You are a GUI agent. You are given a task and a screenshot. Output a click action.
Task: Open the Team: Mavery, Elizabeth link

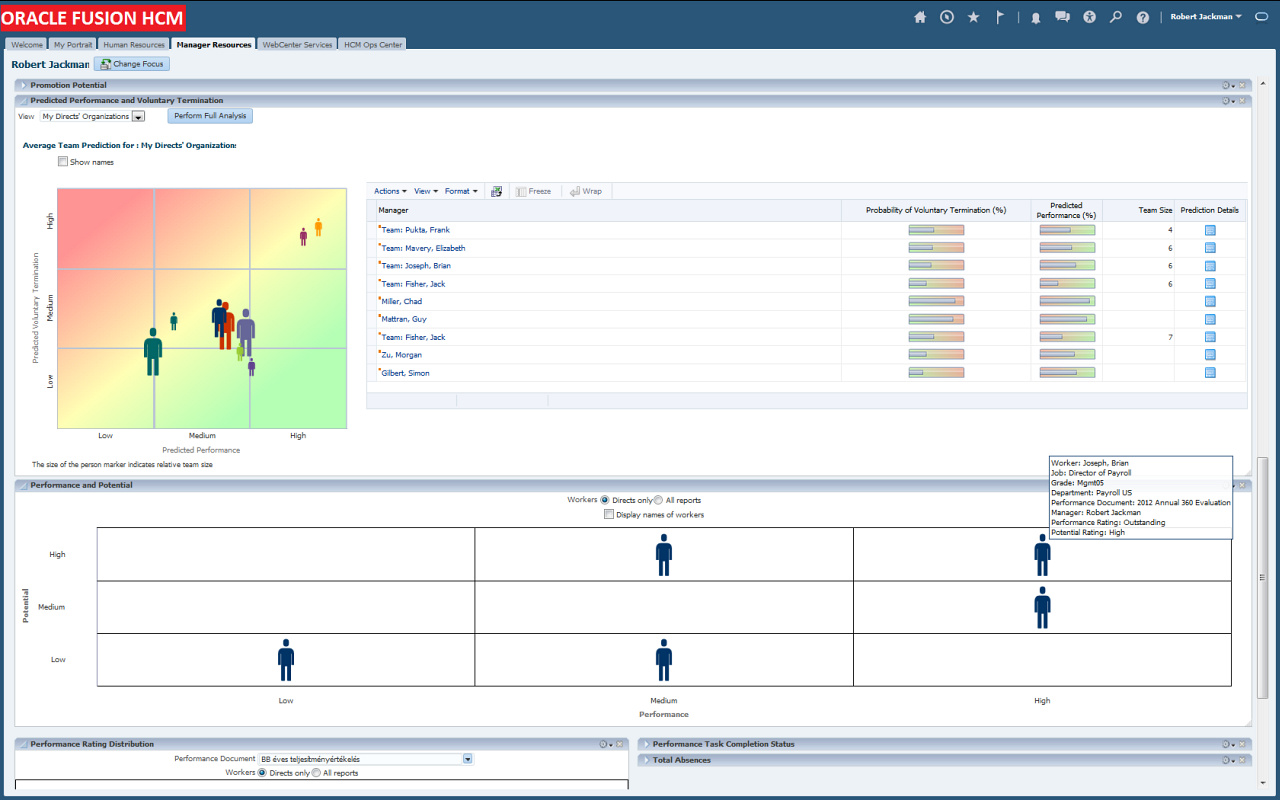click(423, 248)
